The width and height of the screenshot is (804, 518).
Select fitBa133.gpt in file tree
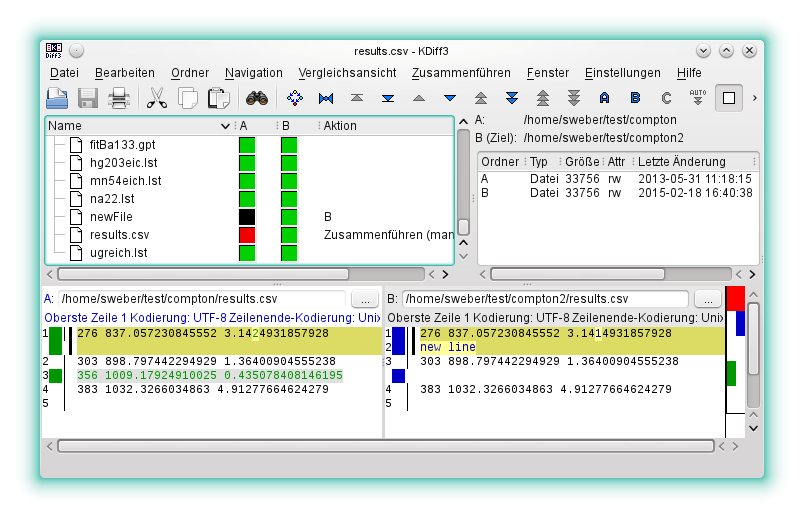tap(122, 145)
